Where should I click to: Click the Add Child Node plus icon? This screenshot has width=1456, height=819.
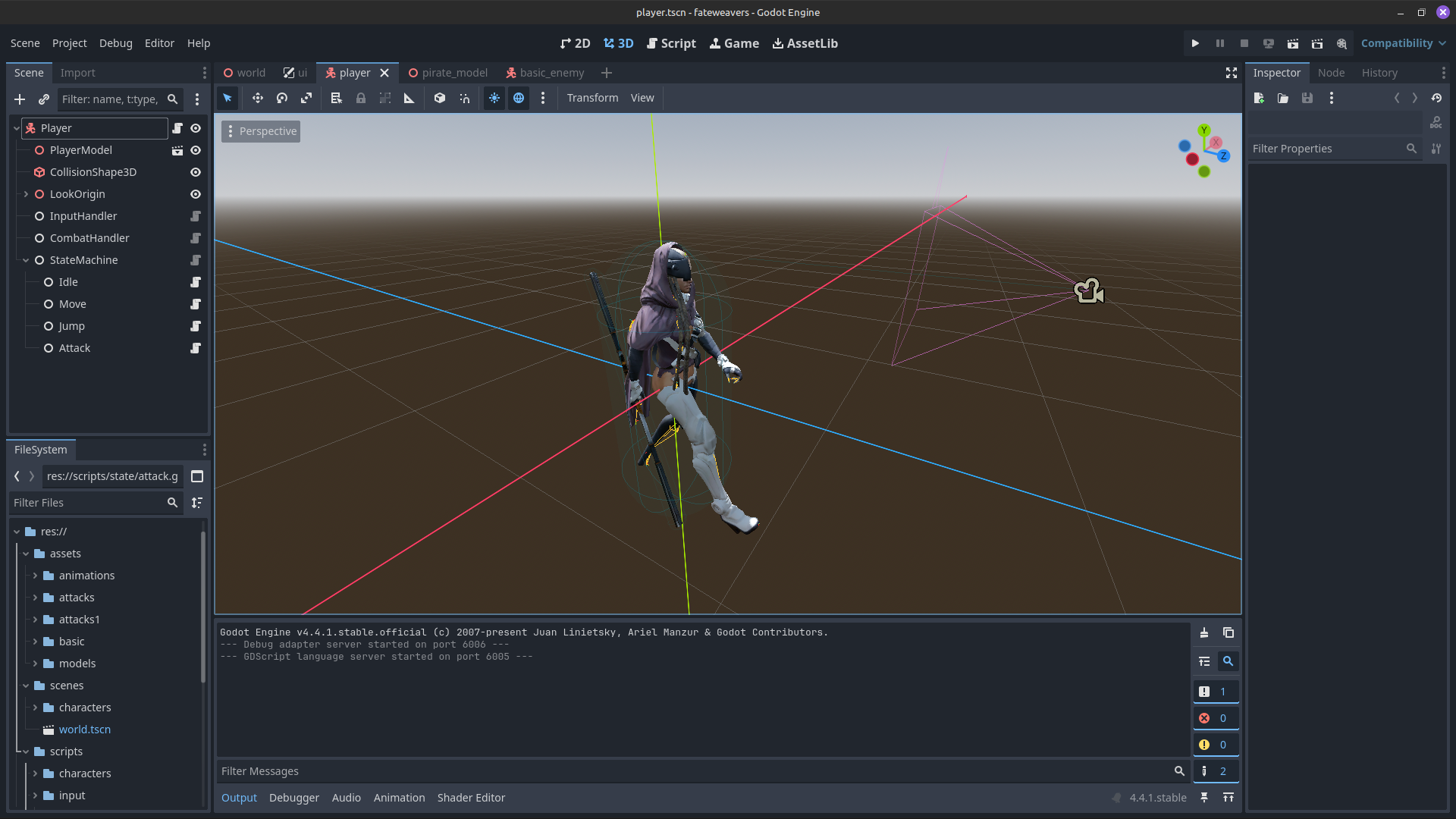click(20, 99)
